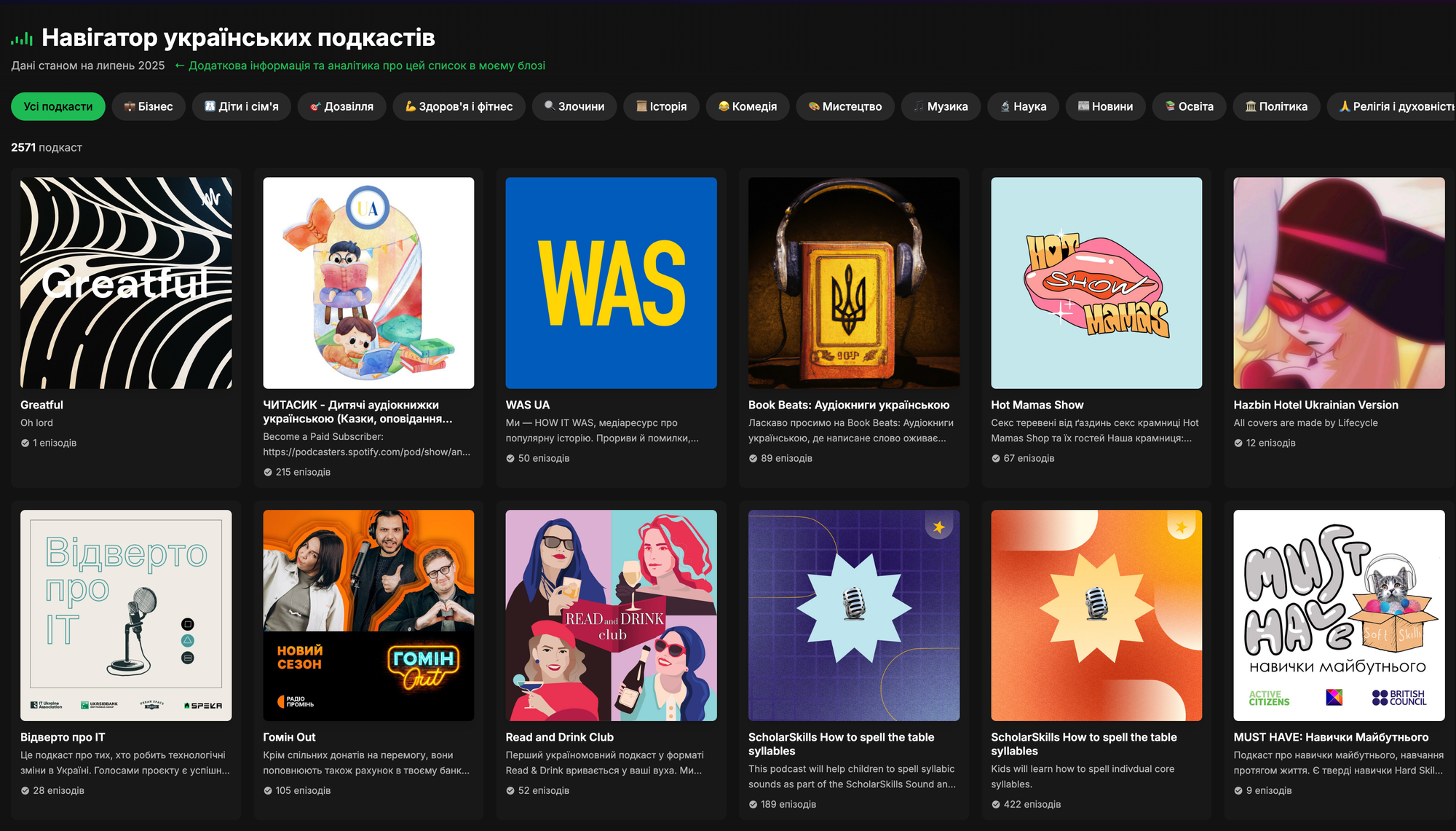This screenshot has height=831, width=1456.
Task: Open the Read and Drink Club cover
Action: pos(611,615)
